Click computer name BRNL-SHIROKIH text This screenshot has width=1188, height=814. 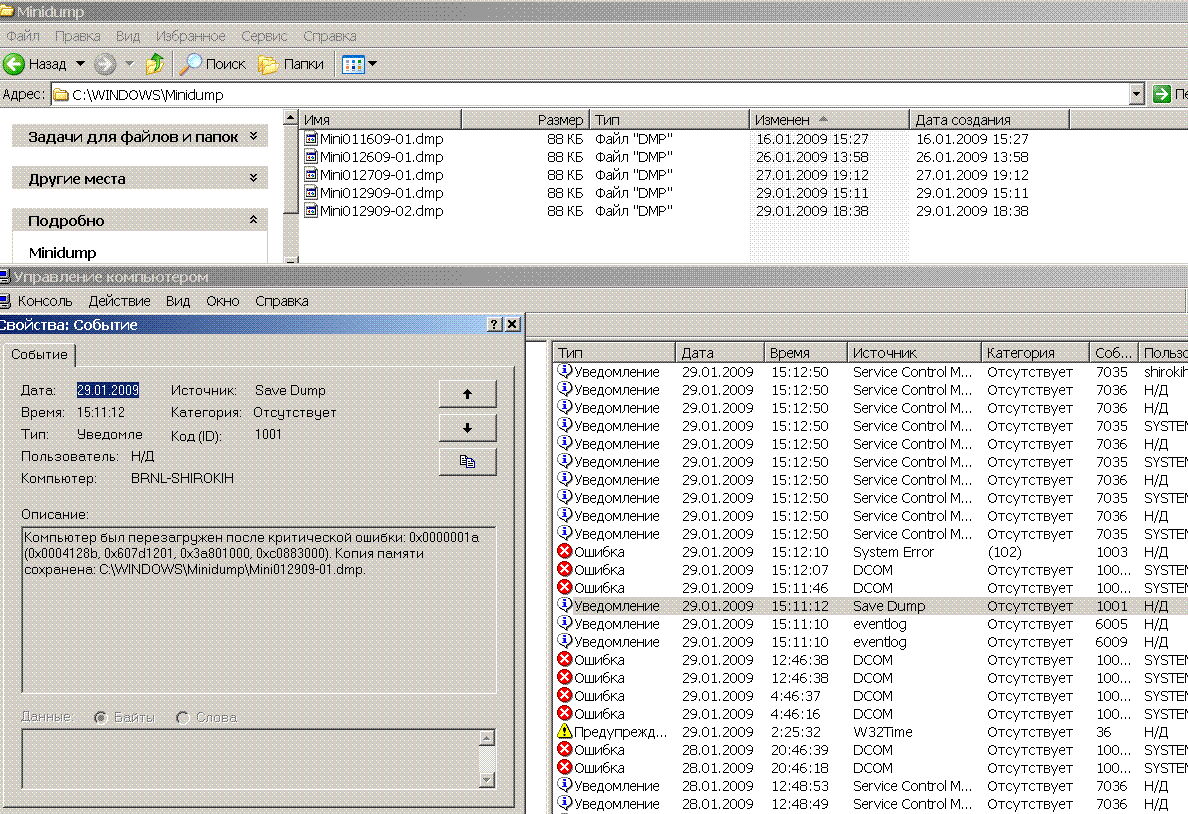[x=182, y=478]
